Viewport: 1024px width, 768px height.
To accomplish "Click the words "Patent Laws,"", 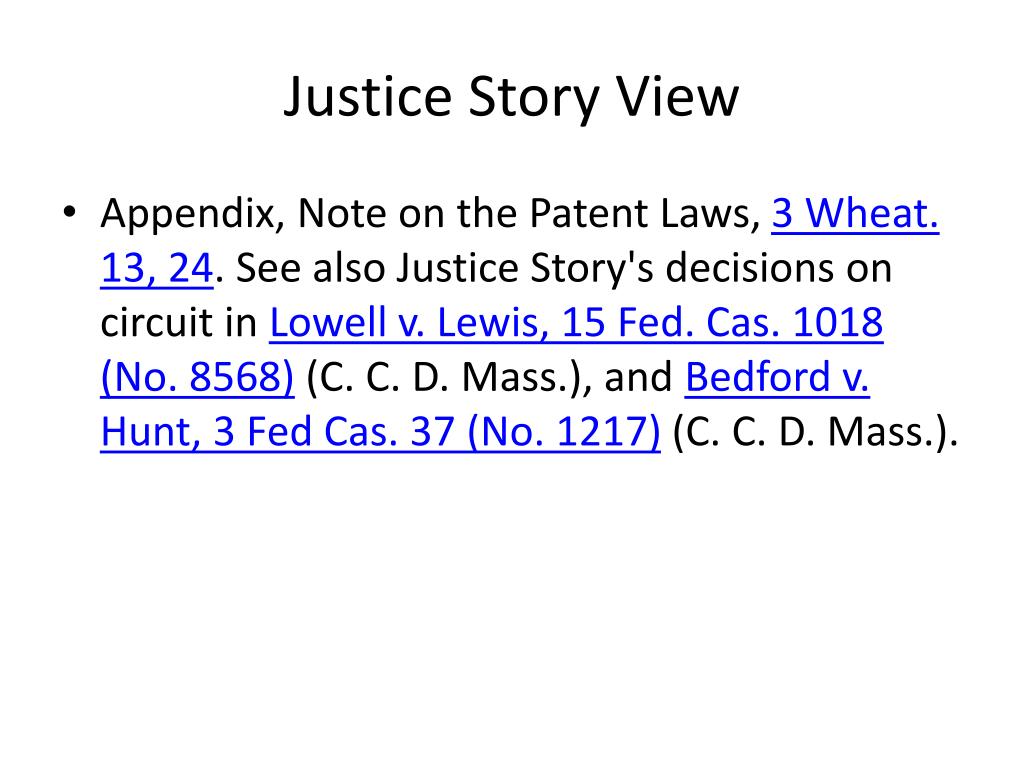I will click(x=645, y=213).
